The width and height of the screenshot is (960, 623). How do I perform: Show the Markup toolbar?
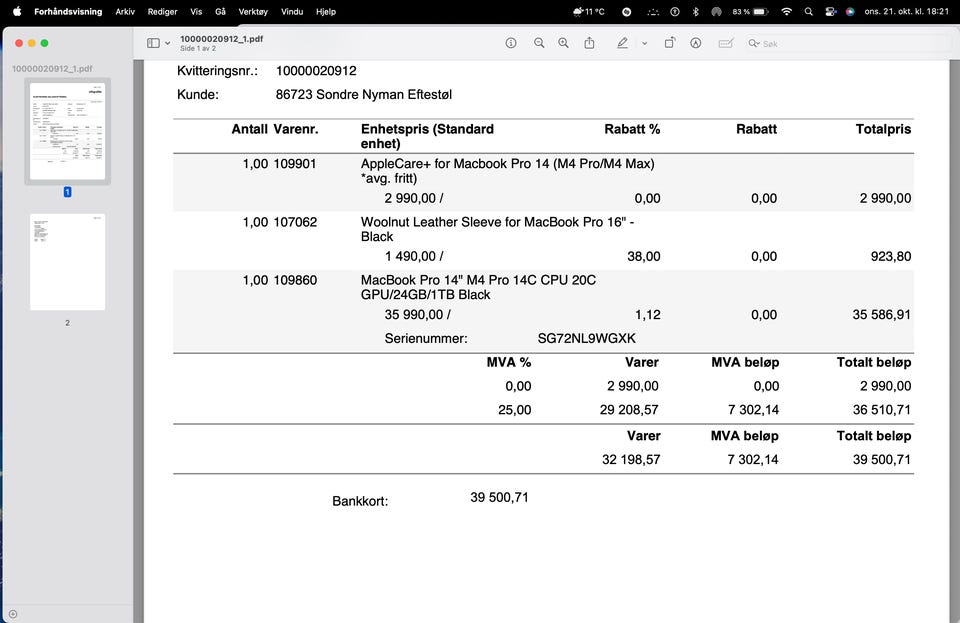[x=696, y=43]
